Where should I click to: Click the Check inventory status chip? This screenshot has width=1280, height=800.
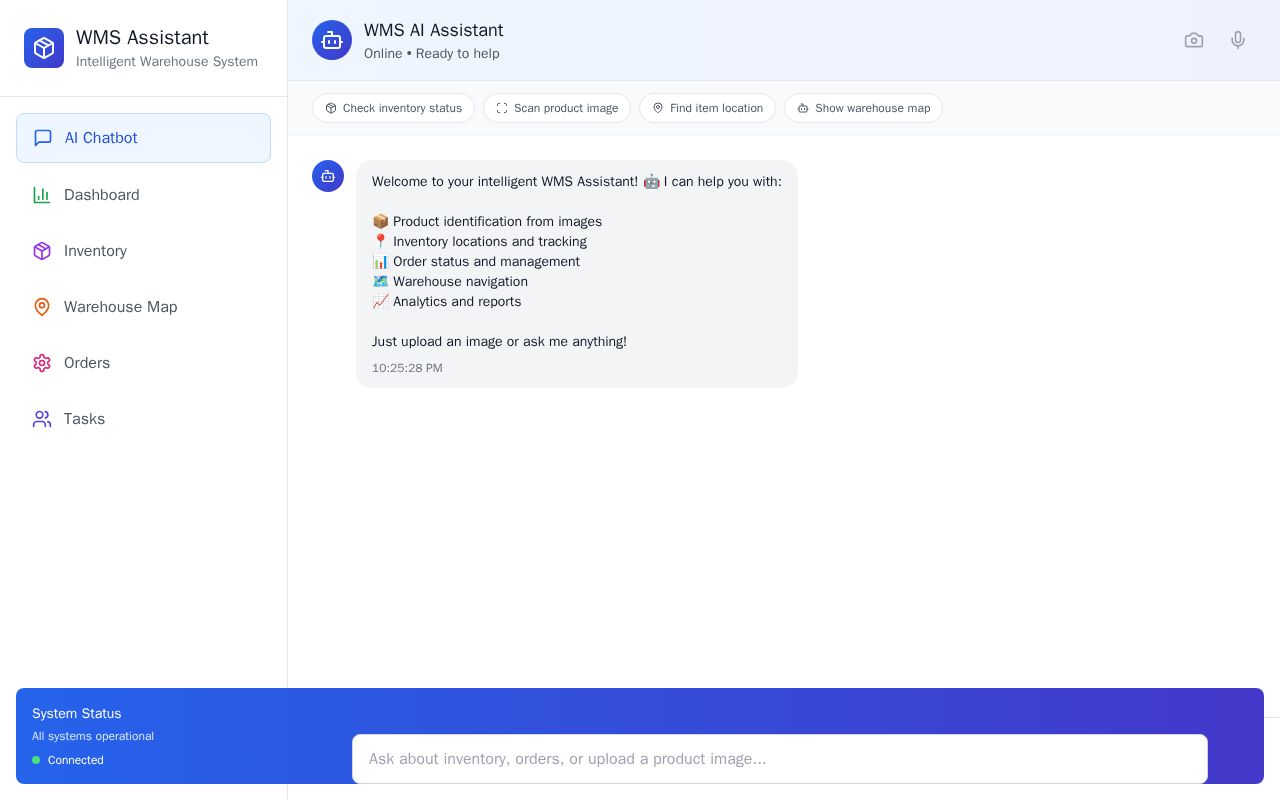coord(393,108)
